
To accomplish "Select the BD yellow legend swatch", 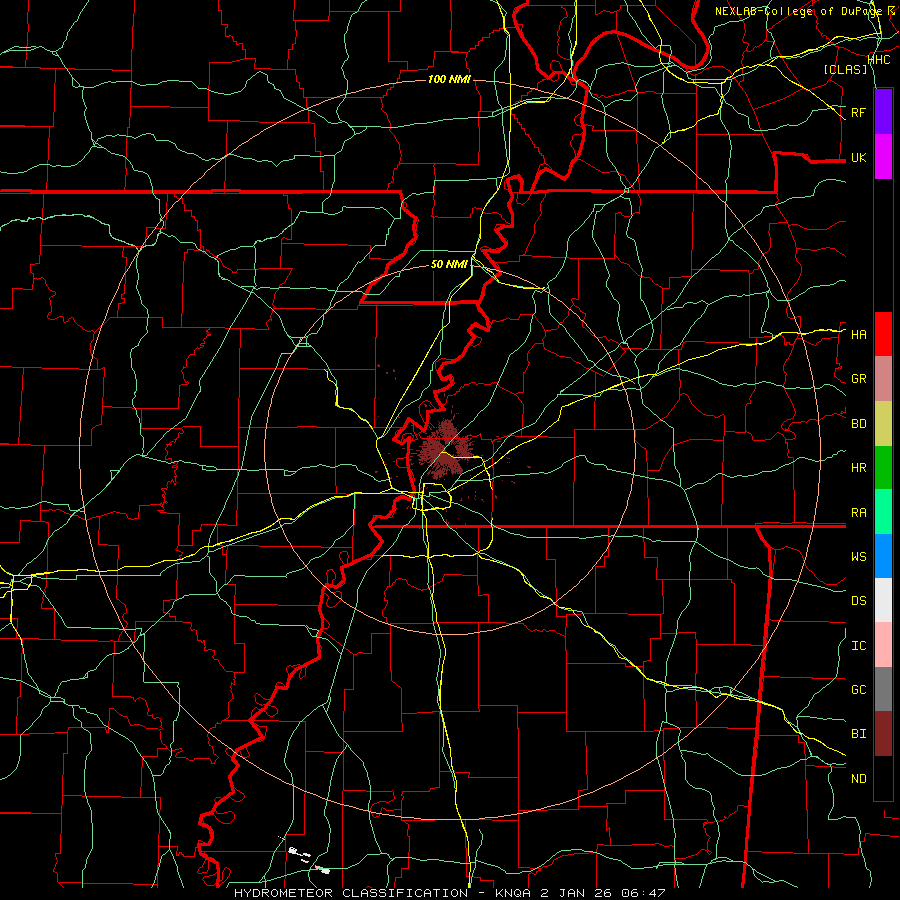I will pyautogui.click(x=883, y=424).
